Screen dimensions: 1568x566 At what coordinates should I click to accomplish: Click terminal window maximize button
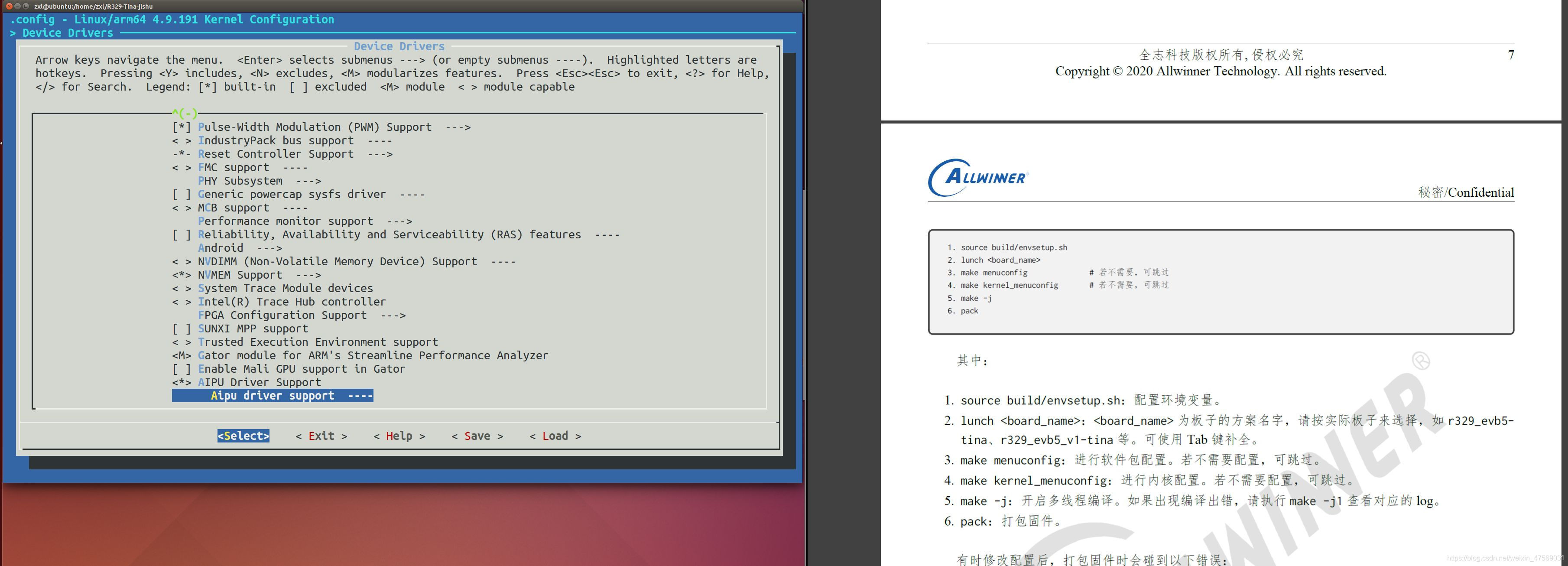(x=26, y=6)
